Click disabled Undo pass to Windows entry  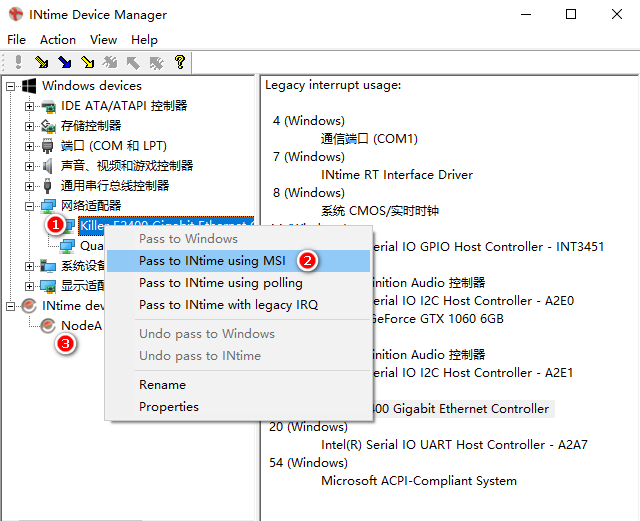click(x=238, y=334)
